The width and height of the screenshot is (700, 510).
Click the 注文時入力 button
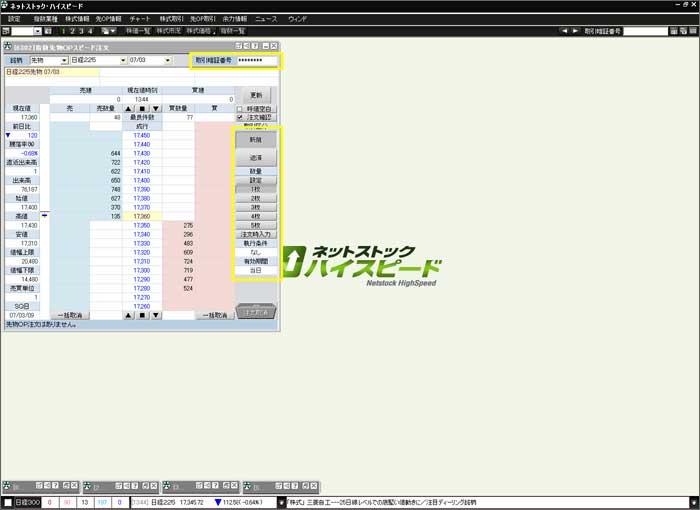click(256, 234)
